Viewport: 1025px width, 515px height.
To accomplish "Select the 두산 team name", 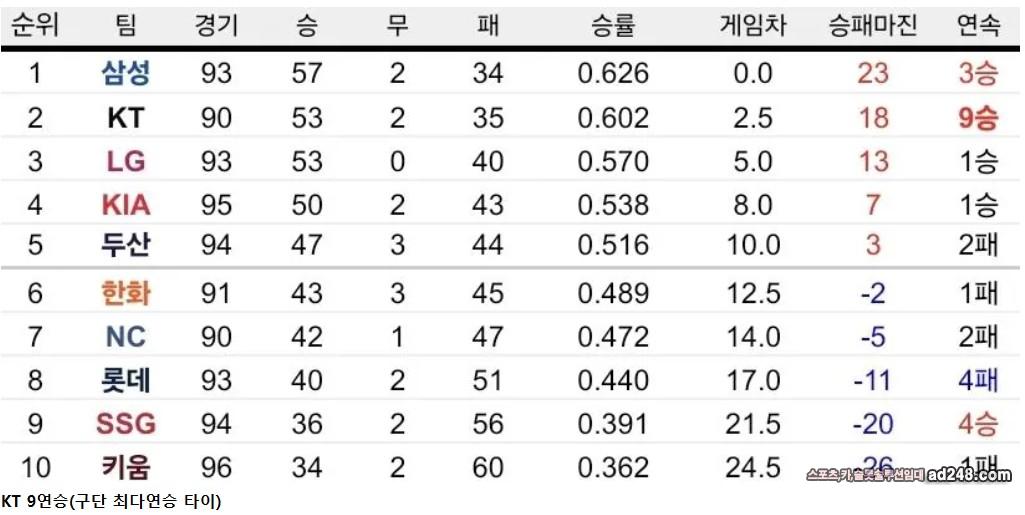I will point(126,244).
